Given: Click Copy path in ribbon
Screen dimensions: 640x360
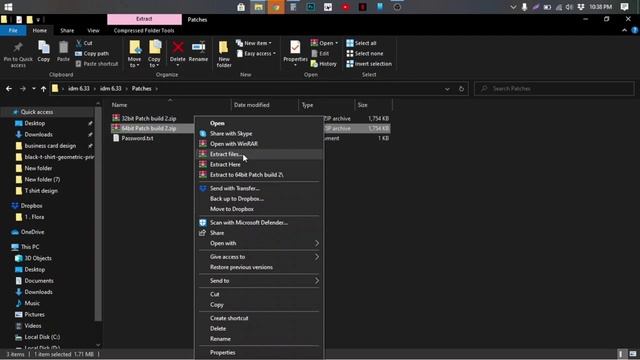Looking at the screenshot, I should (x=92, y=53).
